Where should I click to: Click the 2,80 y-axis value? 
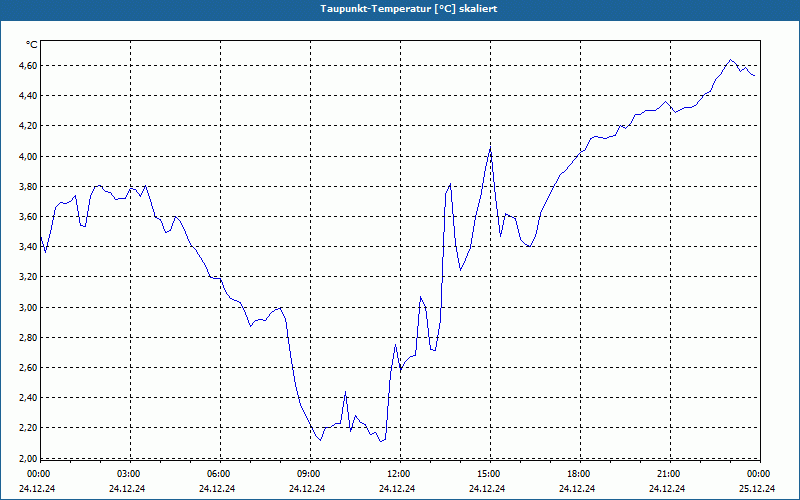[28, 338]
